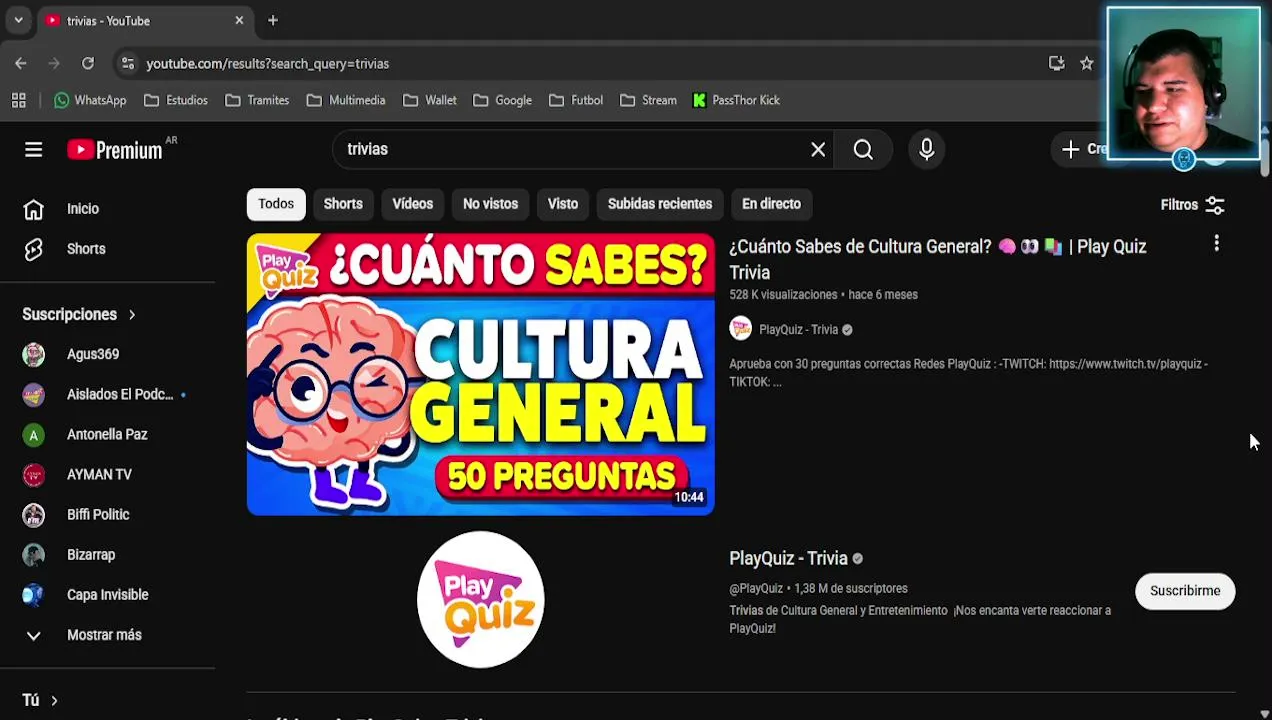Select the No vistos filter chip
The width and height of the screenshot is (1272, 720).
490,204
